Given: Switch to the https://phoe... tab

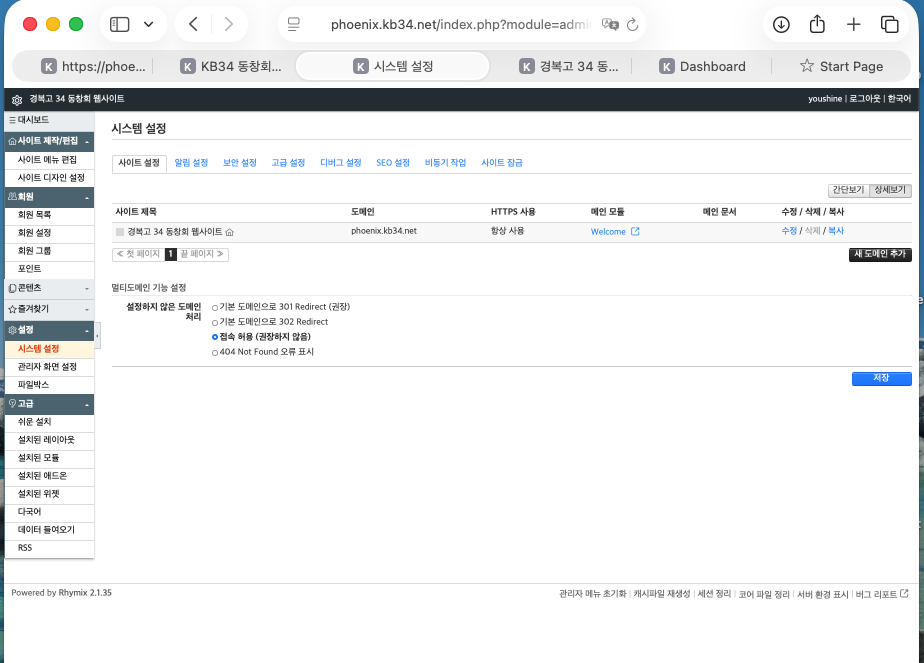Looking at the screenshot, I should [94, 67].
